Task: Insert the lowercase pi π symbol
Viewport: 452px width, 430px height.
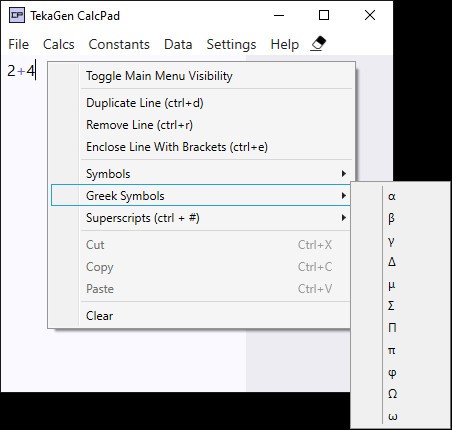Action: point(400,350)
